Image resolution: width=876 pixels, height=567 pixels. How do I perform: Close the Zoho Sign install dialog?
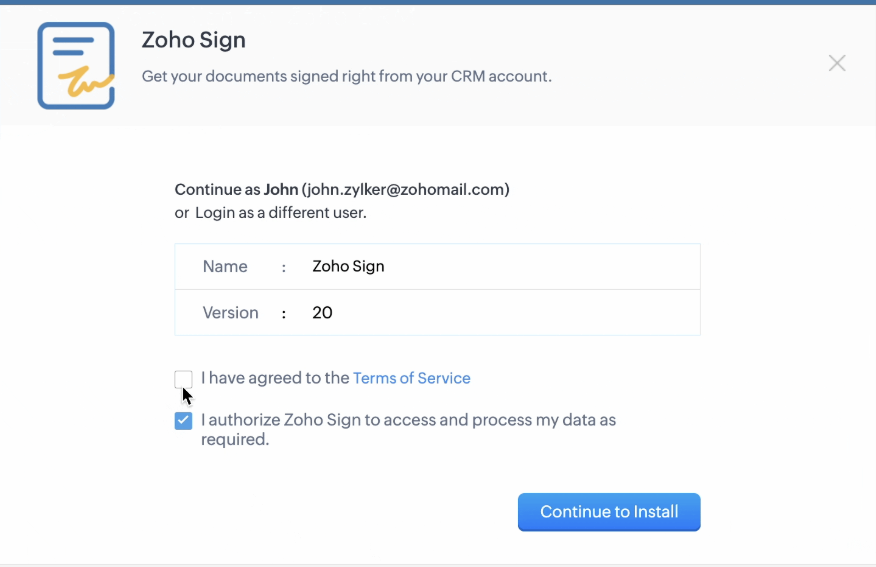tap(837, 63)
